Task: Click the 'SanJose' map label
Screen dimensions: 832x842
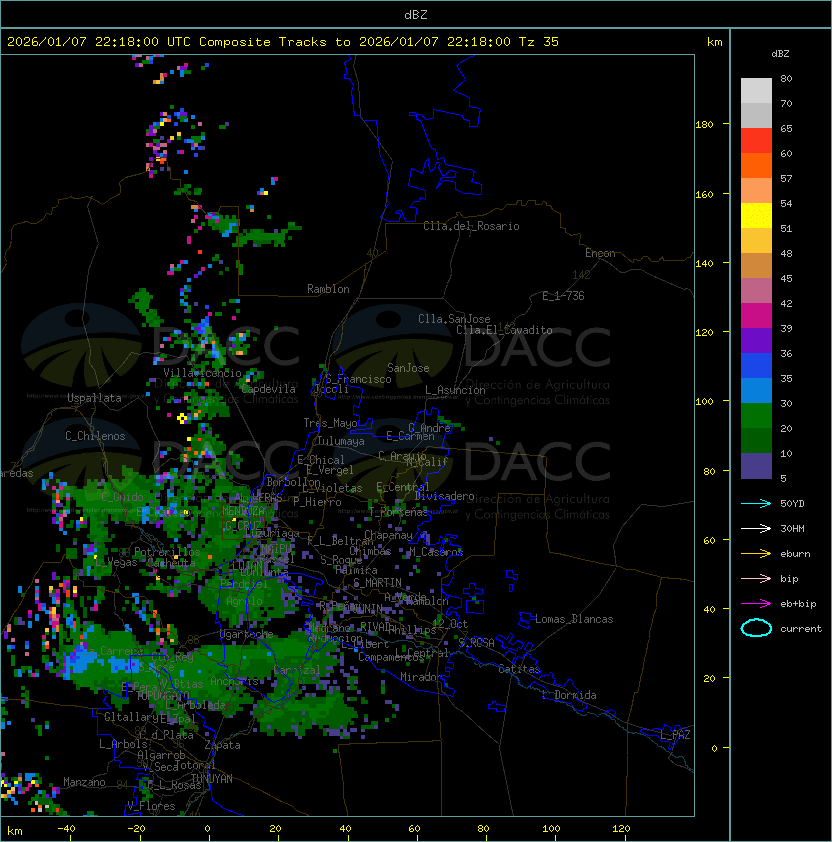Action: [x=408, y=368]
